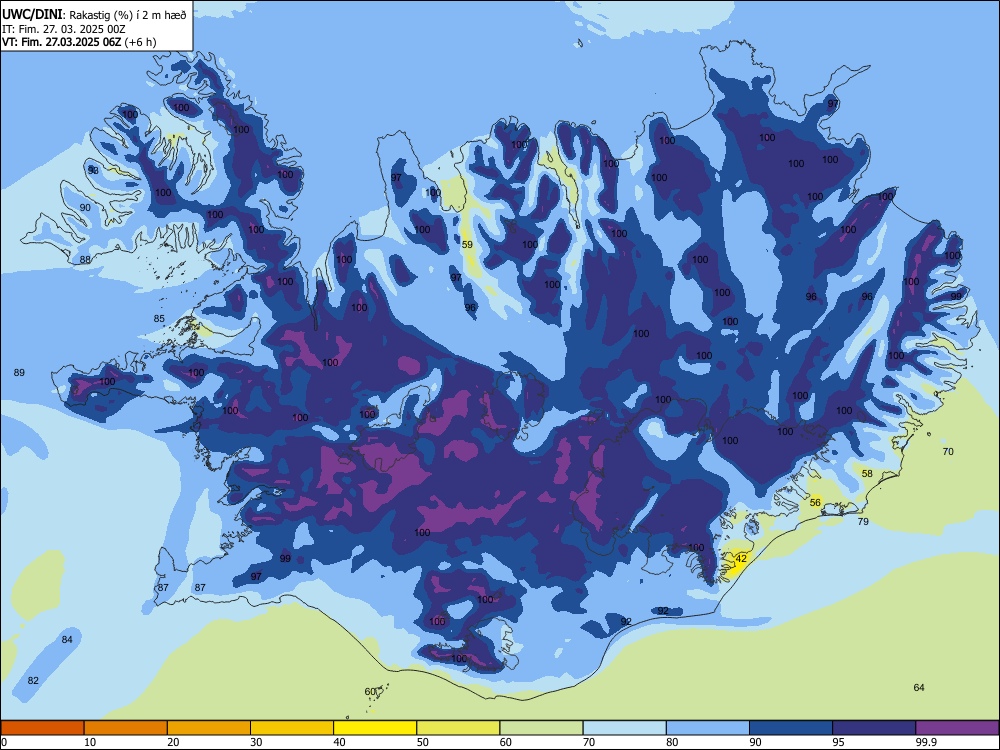Select the 85 value in the western bay
The width and height of the screenshot is (1000, 750).
(x=159, y=319)
